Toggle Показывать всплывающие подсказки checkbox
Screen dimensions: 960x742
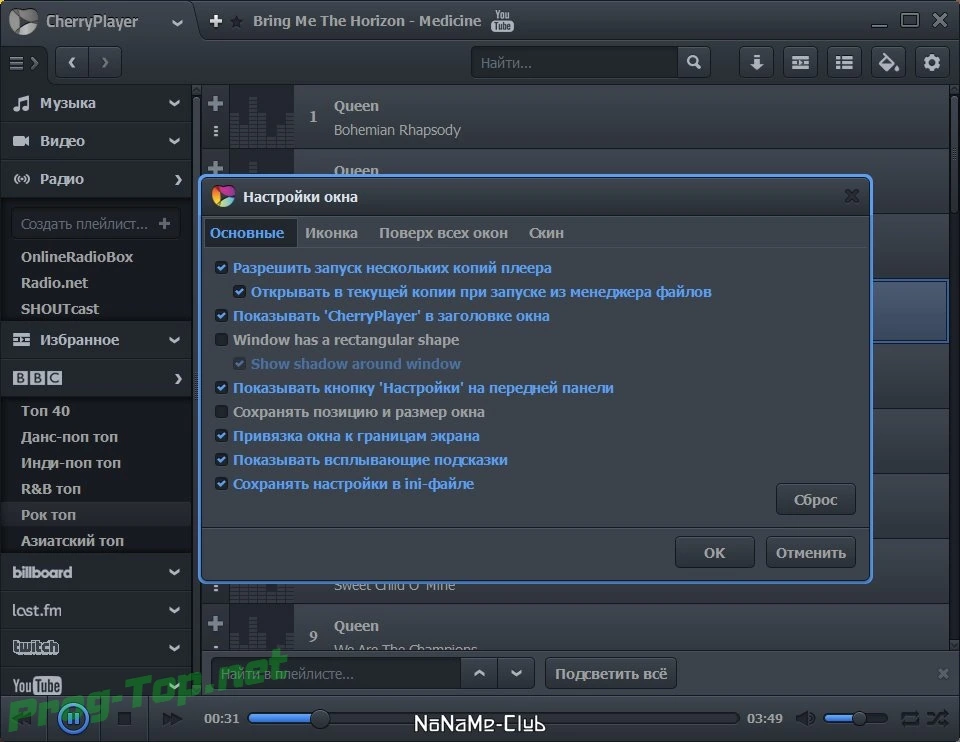(x=221, y=460)
